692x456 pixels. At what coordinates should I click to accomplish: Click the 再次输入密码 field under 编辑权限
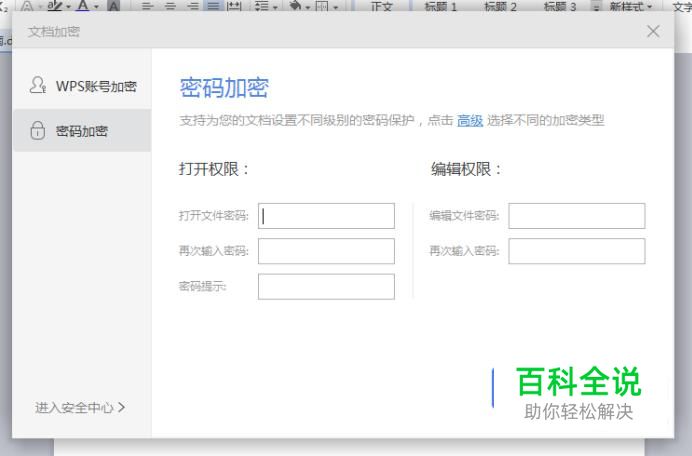click(576, 251)
